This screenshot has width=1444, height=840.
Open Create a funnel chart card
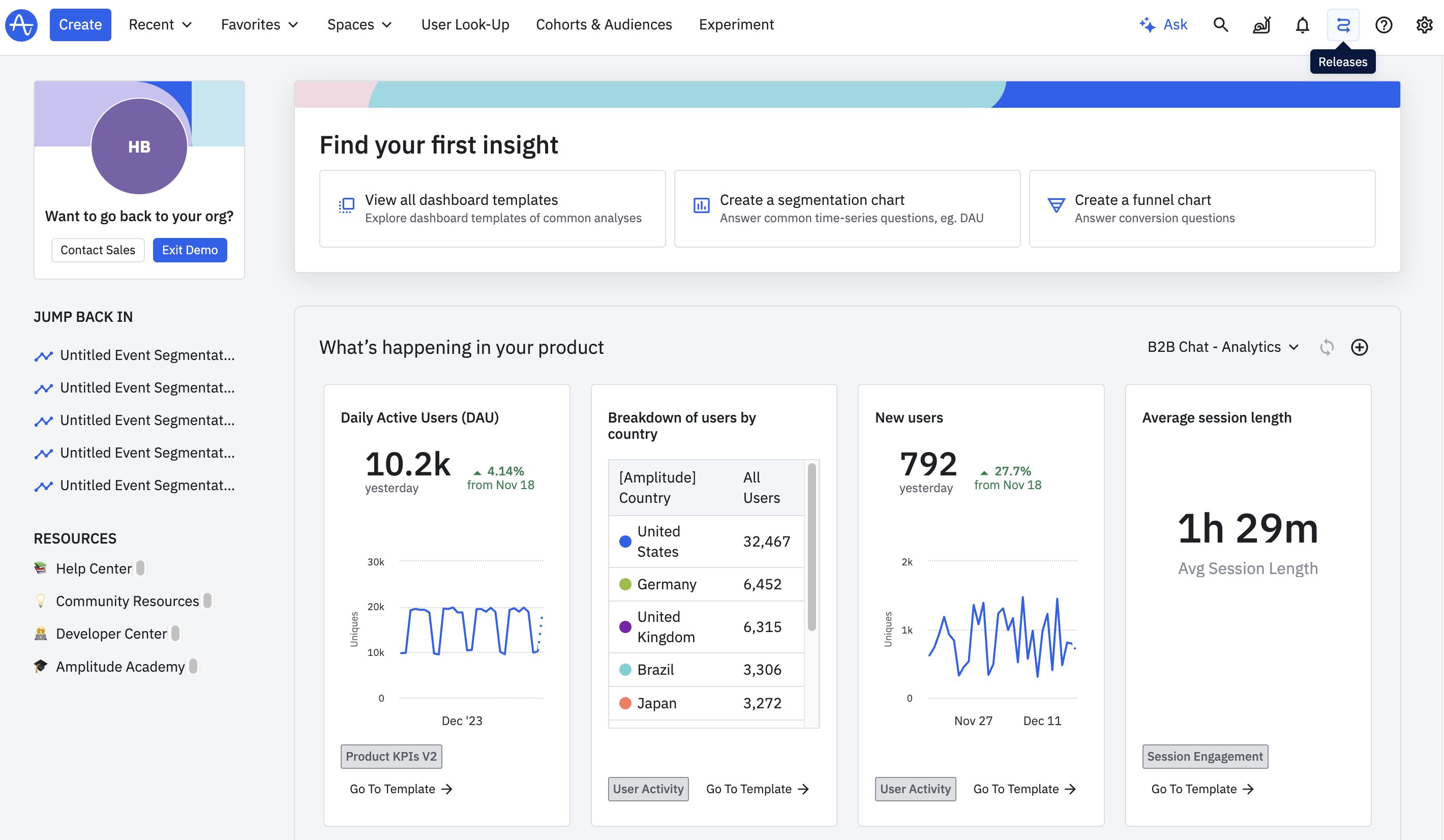tap(1201, 208)
